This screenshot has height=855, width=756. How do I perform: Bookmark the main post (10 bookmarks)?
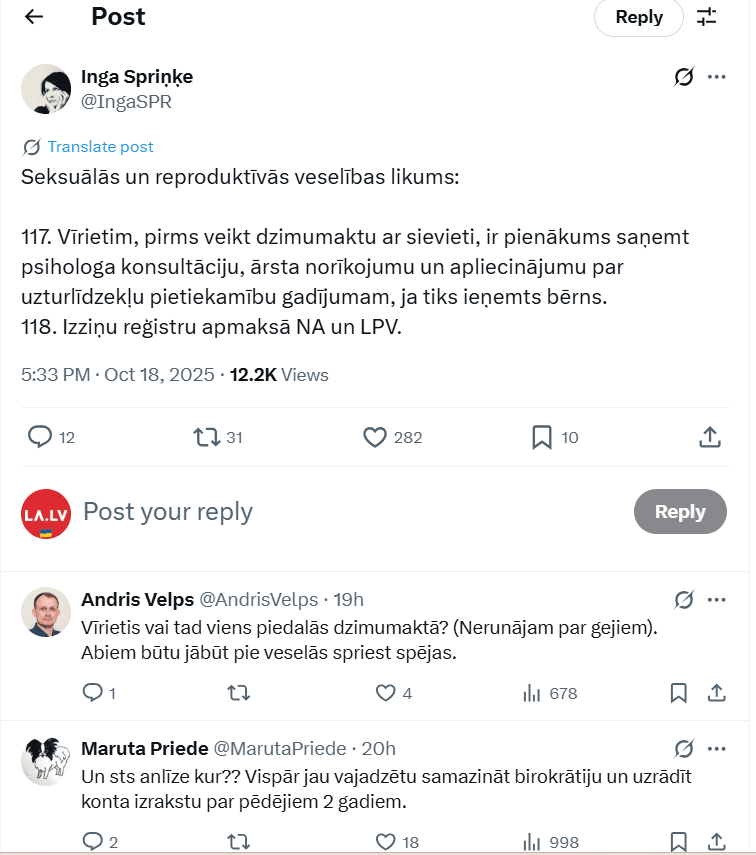point(542,437)
